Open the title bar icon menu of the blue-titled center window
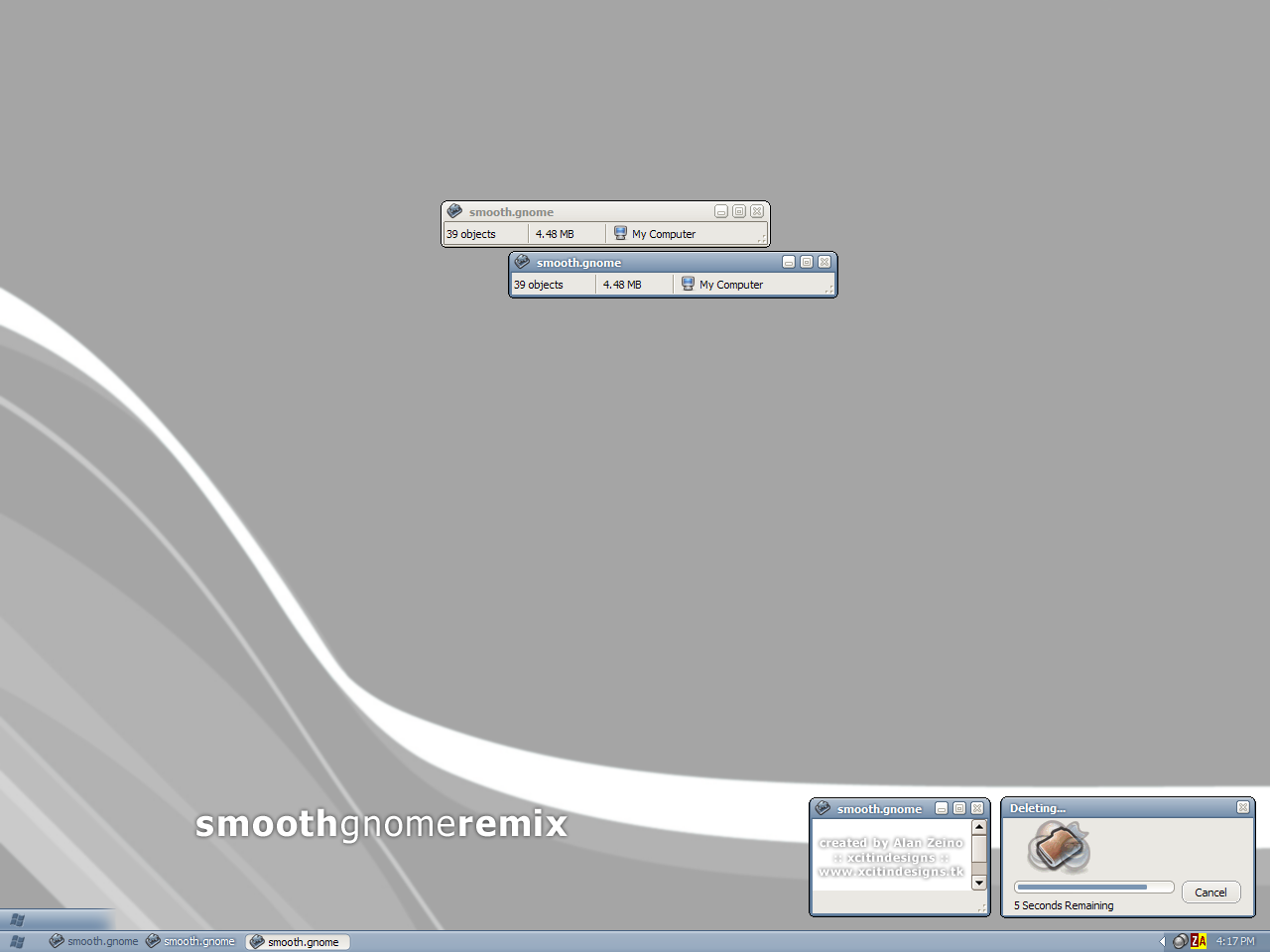 coord(522,263)
